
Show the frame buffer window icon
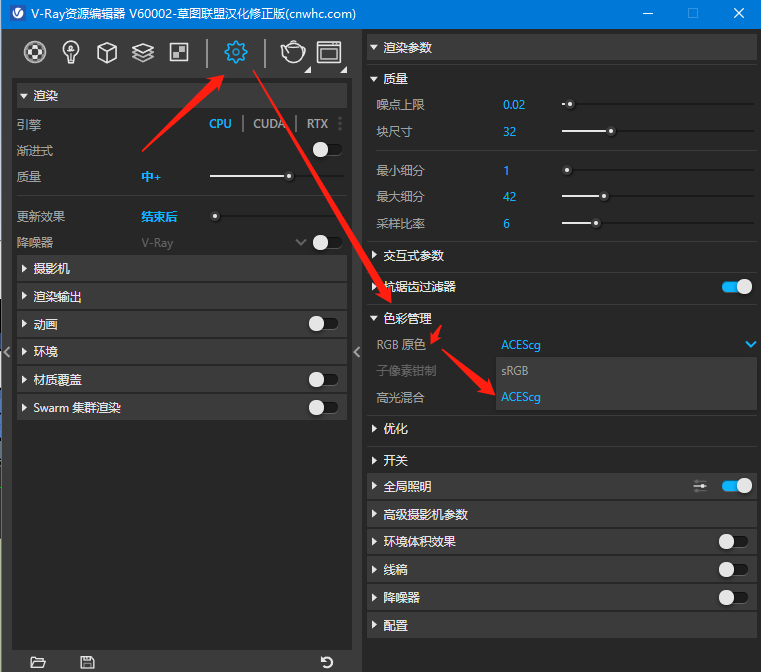[x=328, y=52]
